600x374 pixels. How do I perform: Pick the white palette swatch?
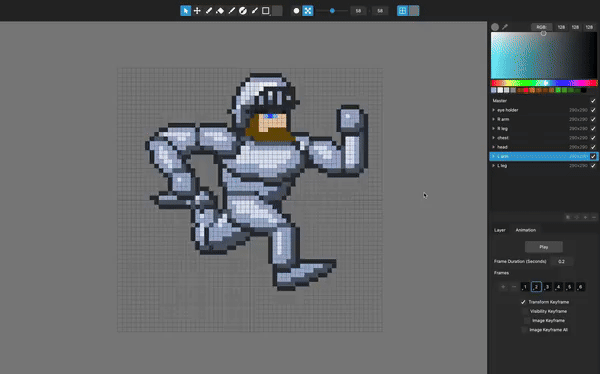tap(500, 90)
